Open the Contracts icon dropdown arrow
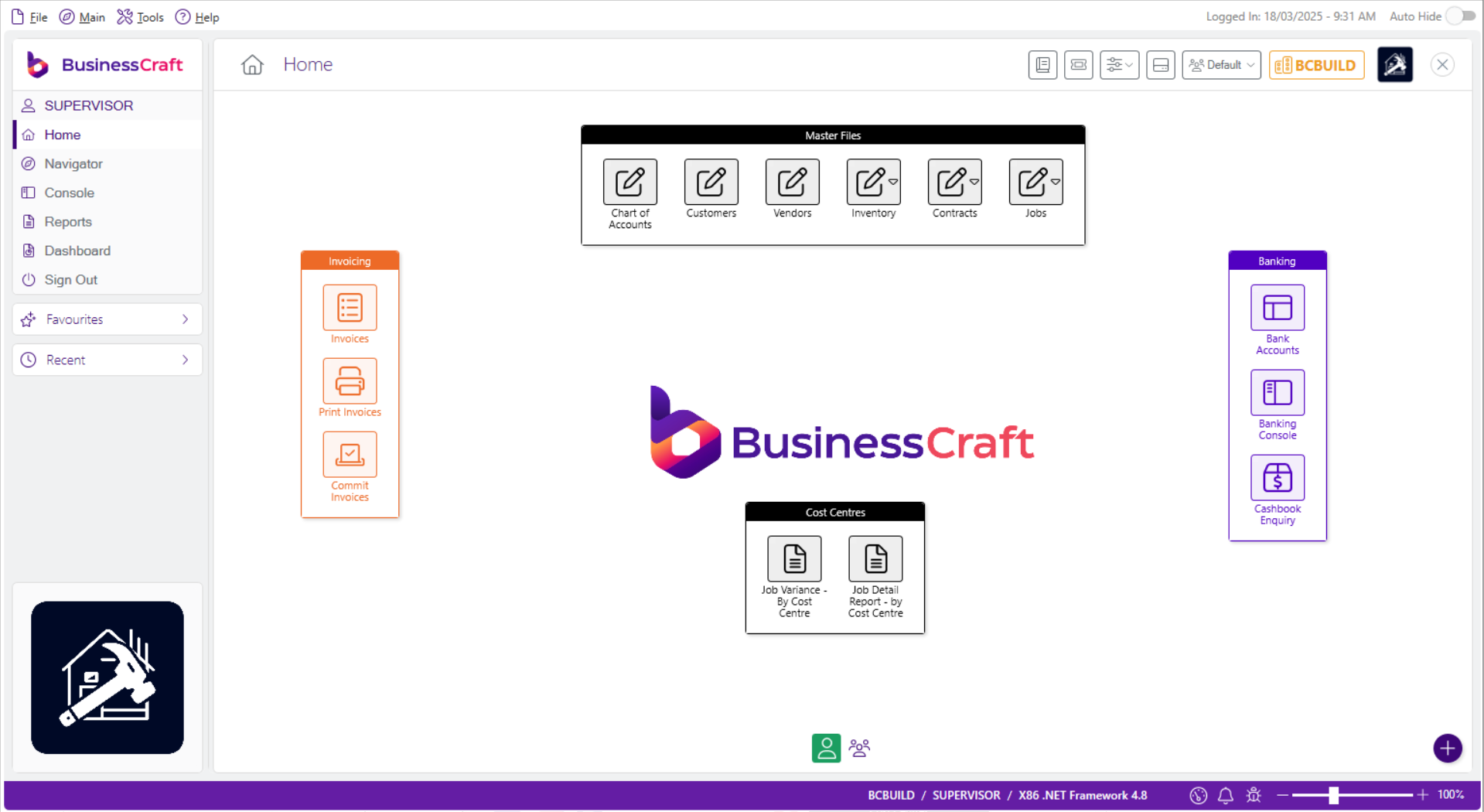The height and width of the screenshot is (812, 1484). [x=974, y=182]
